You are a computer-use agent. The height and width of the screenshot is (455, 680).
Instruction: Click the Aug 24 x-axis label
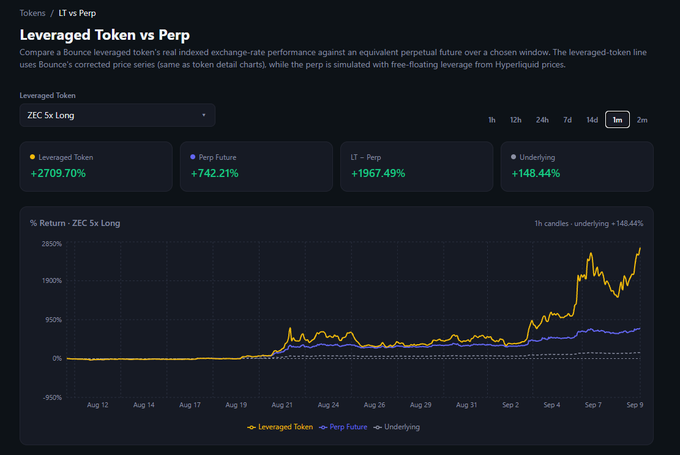click(328, 405)
